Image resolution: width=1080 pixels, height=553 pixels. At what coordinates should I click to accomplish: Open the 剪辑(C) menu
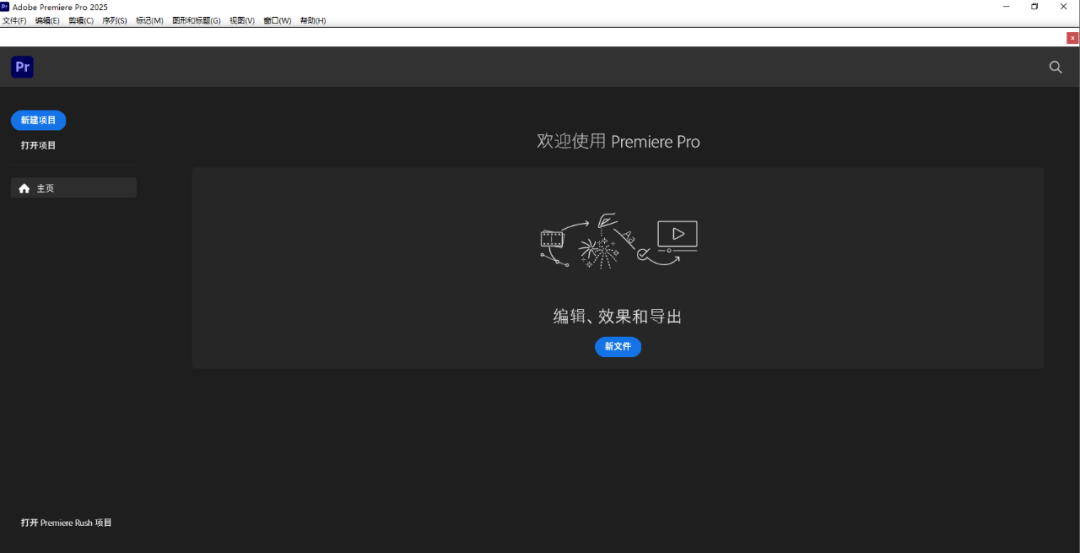81,21
